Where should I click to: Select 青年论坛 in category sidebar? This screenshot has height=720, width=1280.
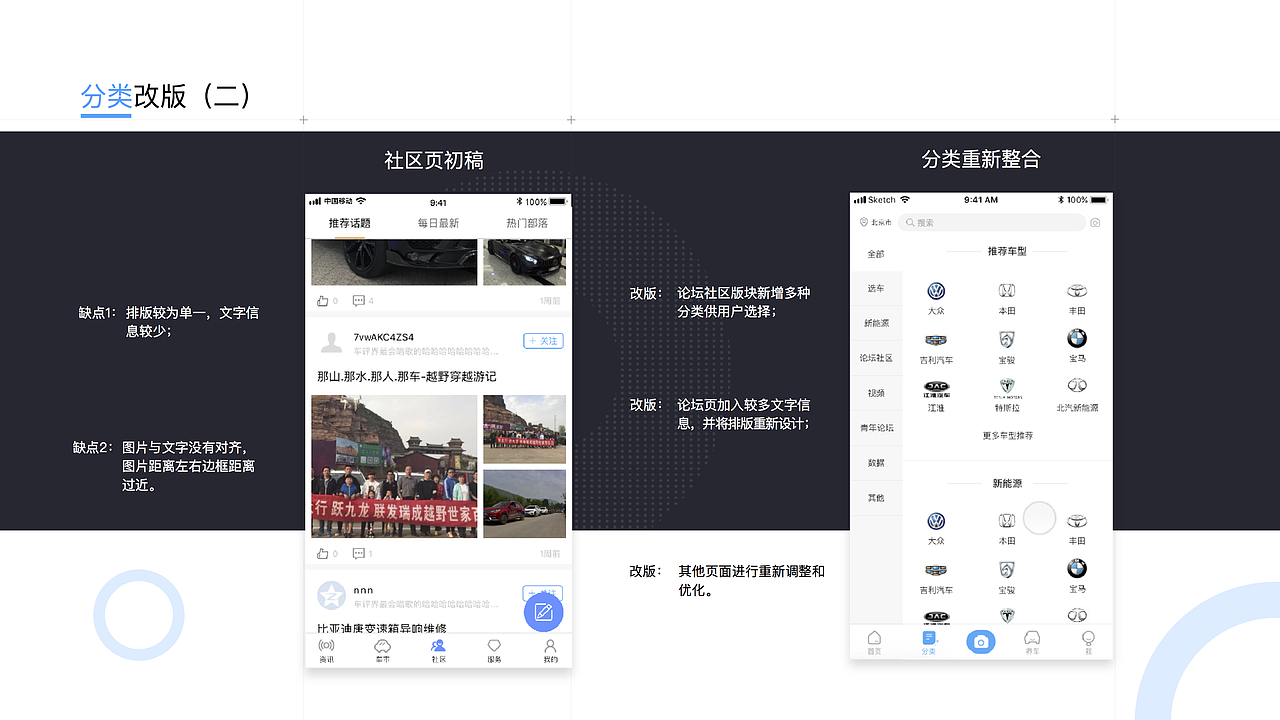pyautogui.click(x=876, y=428)
